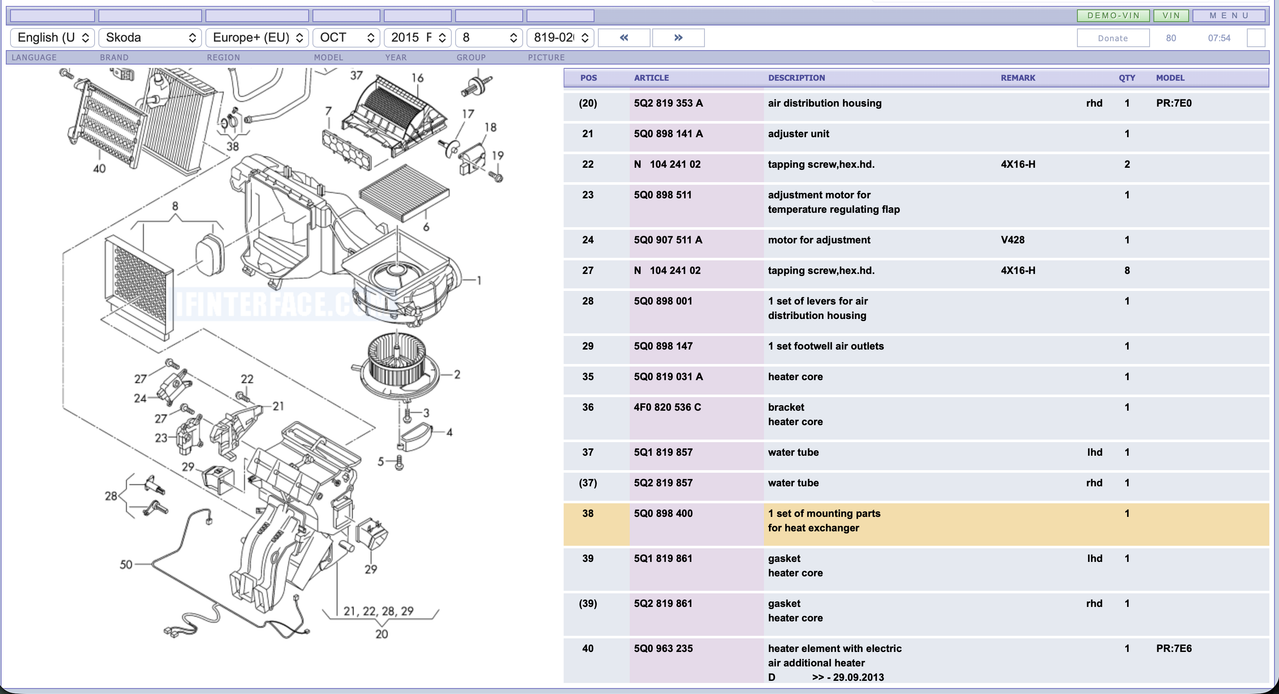This screenshot has height=694, width=1279.
Task: Open the Model dropdown showing OCT
Action: pyautogui.click(x=346, y=38)
